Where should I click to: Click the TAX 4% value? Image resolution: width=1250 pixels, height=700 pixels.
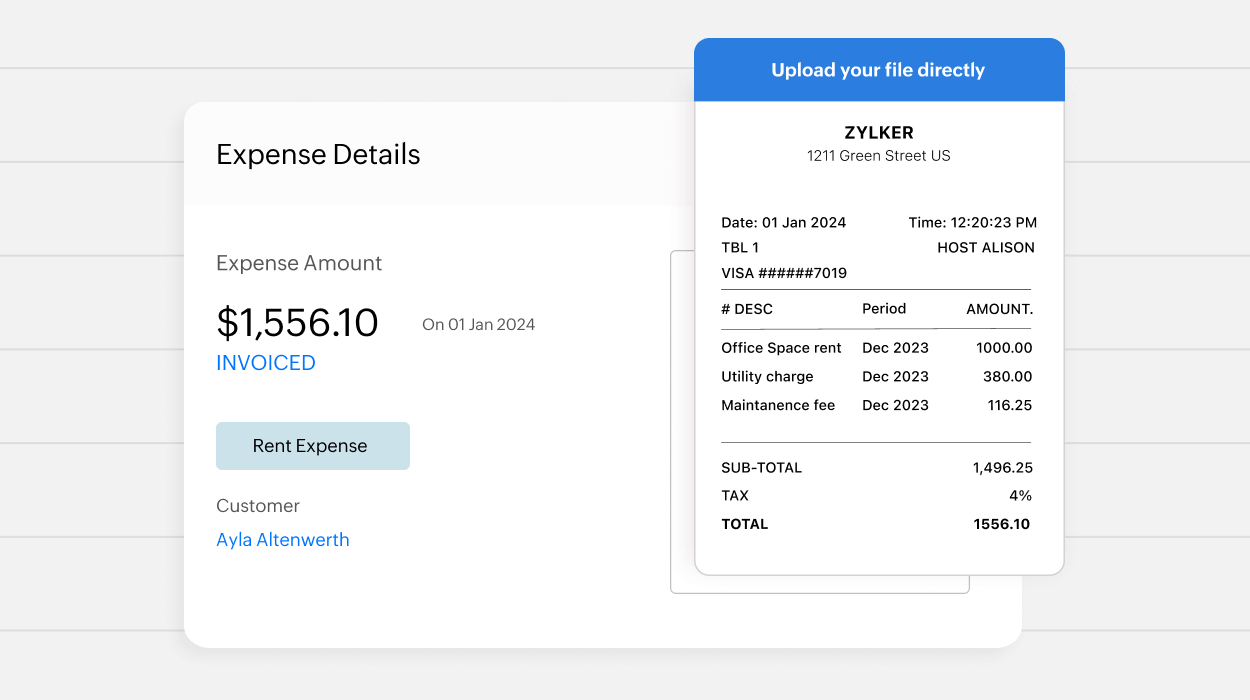click(1020, 496)
